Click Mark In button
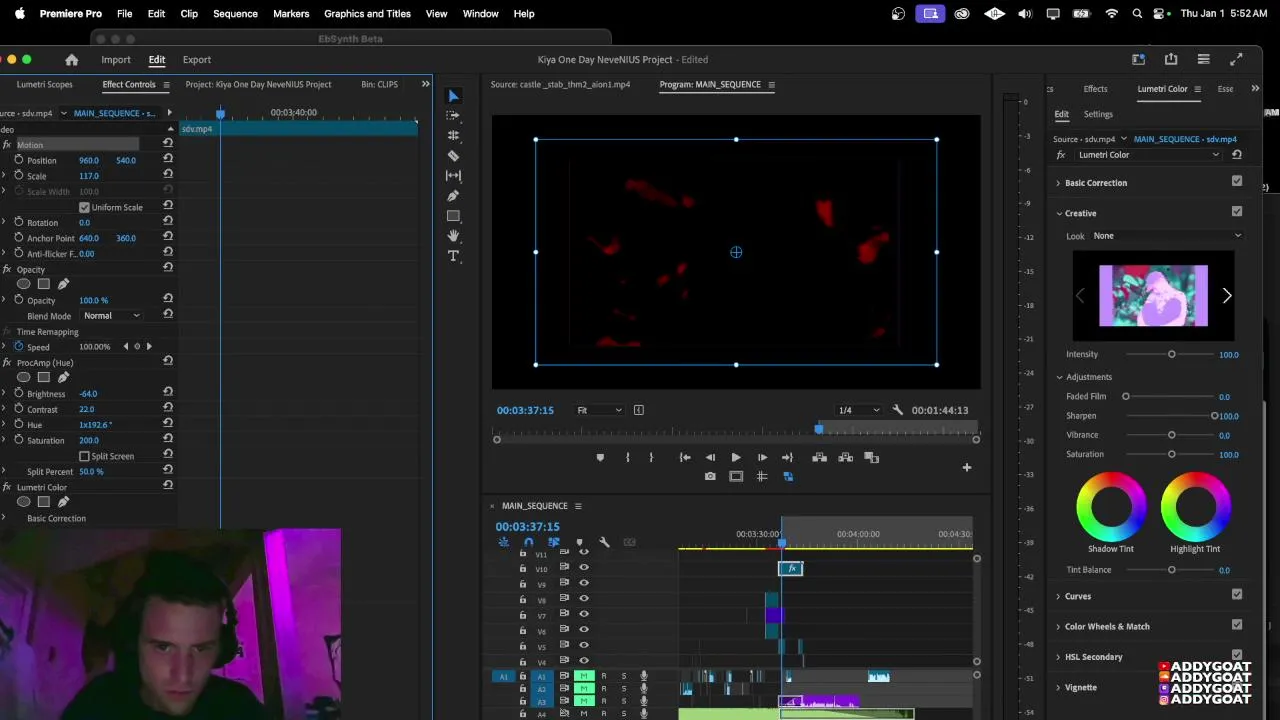 (x=628, y=458)
